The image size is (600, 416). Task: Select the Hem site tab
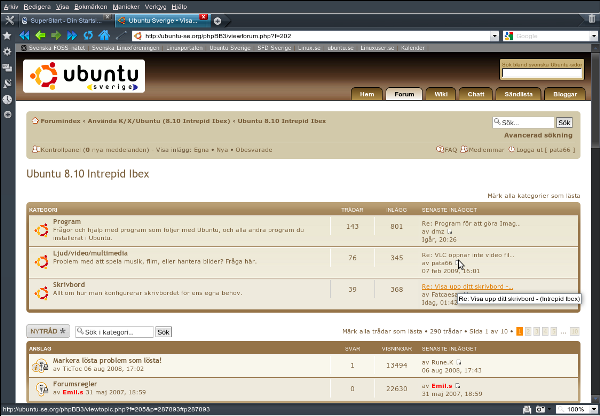click(367, 94)
